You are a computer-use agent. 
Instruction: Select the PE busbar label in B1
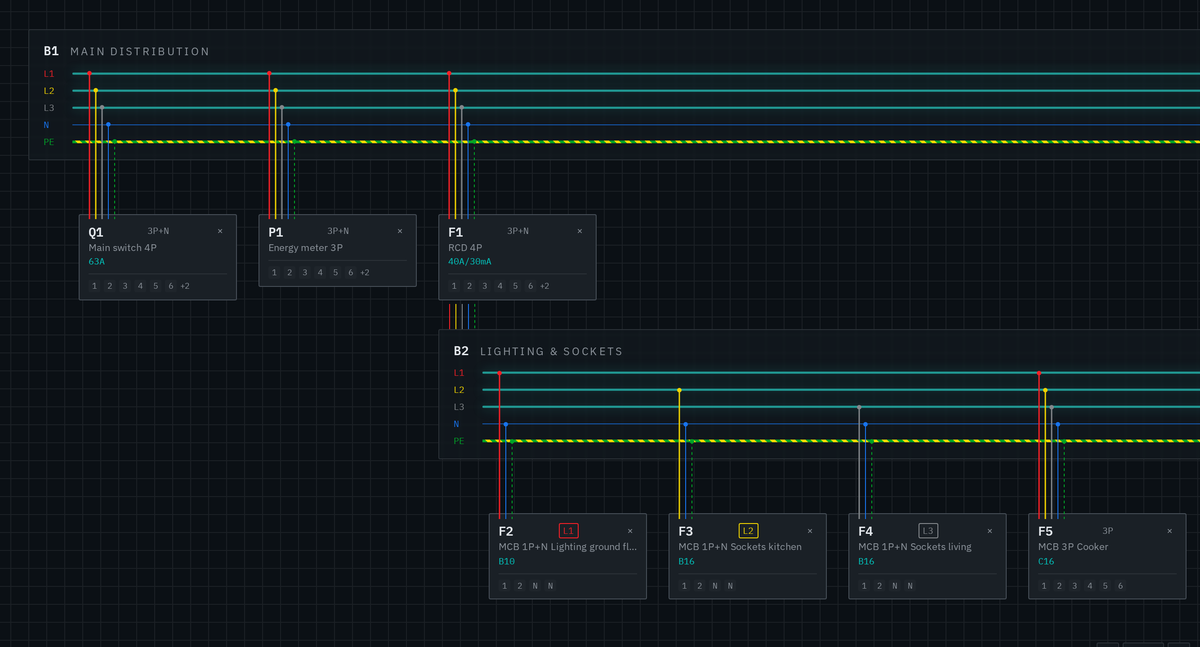coord(49,142)
